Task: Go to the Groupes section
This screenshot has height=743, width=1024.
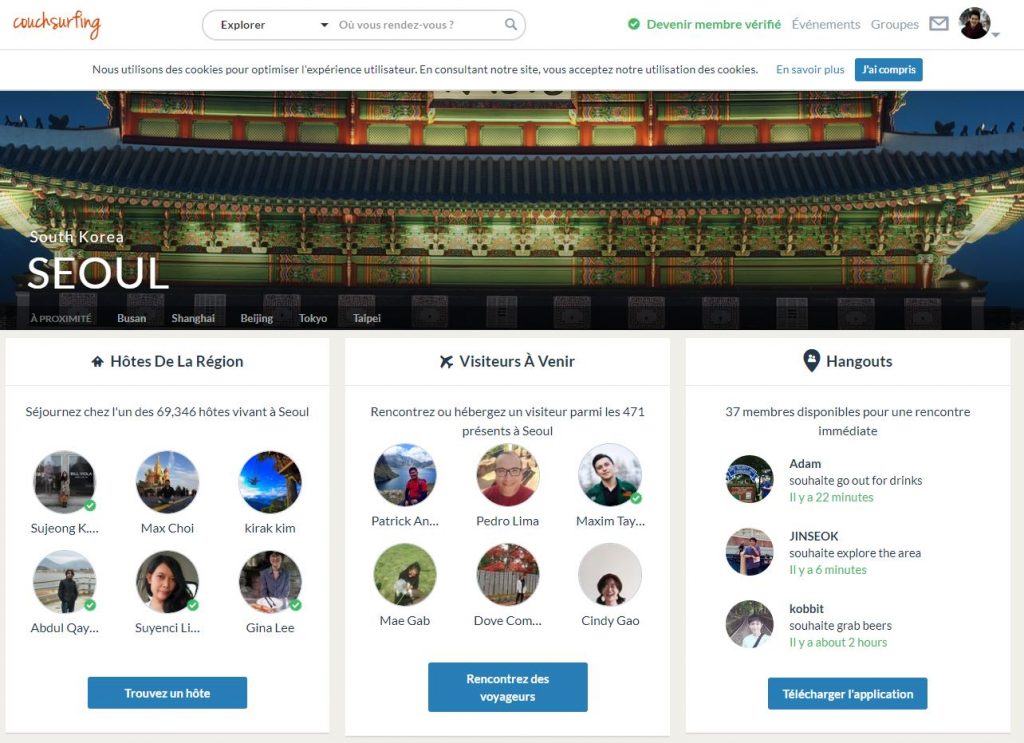Action: point(894,24)
